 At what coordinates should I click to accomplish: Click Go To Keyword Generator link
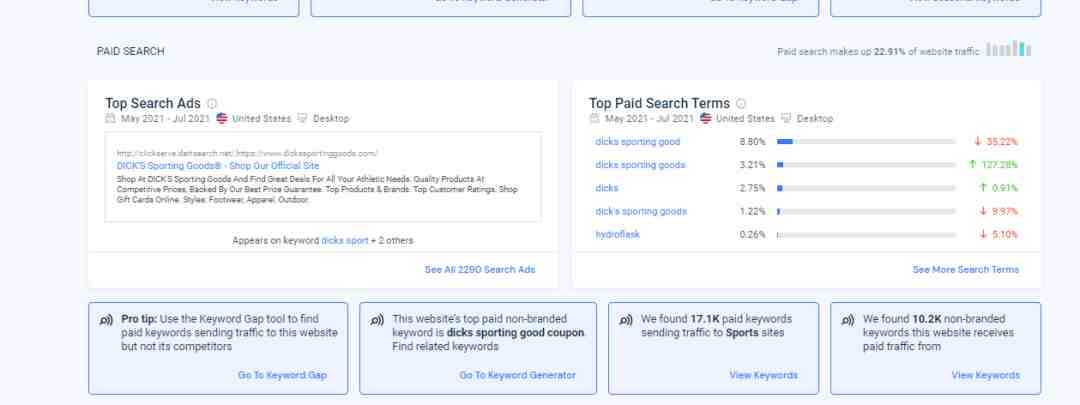tap(517, 375)
